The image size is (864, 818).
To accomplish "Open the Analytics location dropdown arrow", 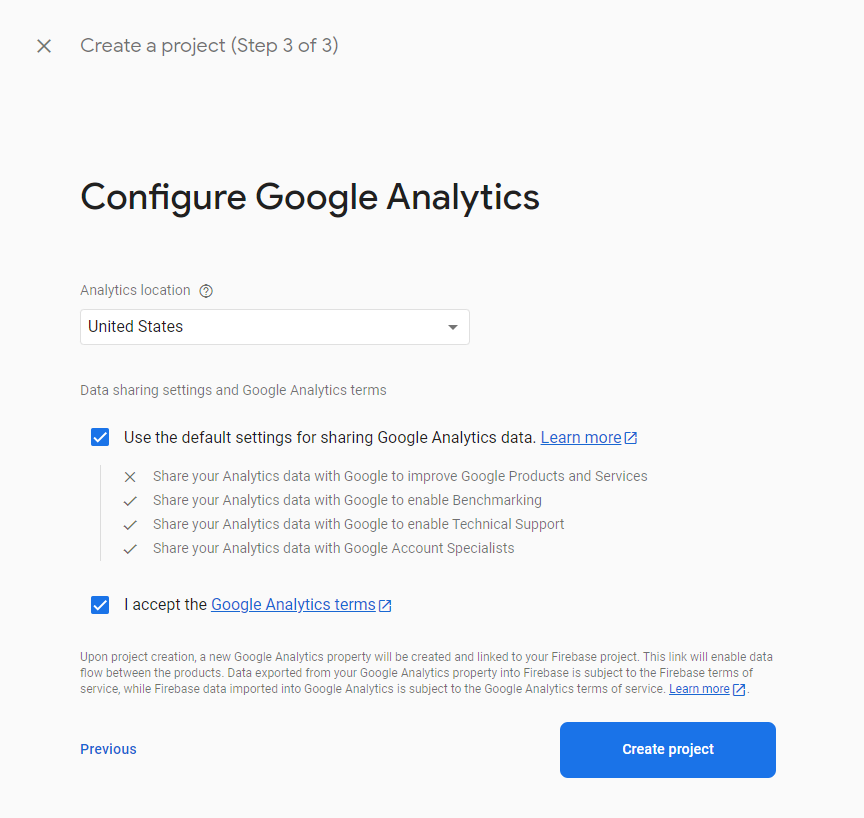I will coord(453,327).
